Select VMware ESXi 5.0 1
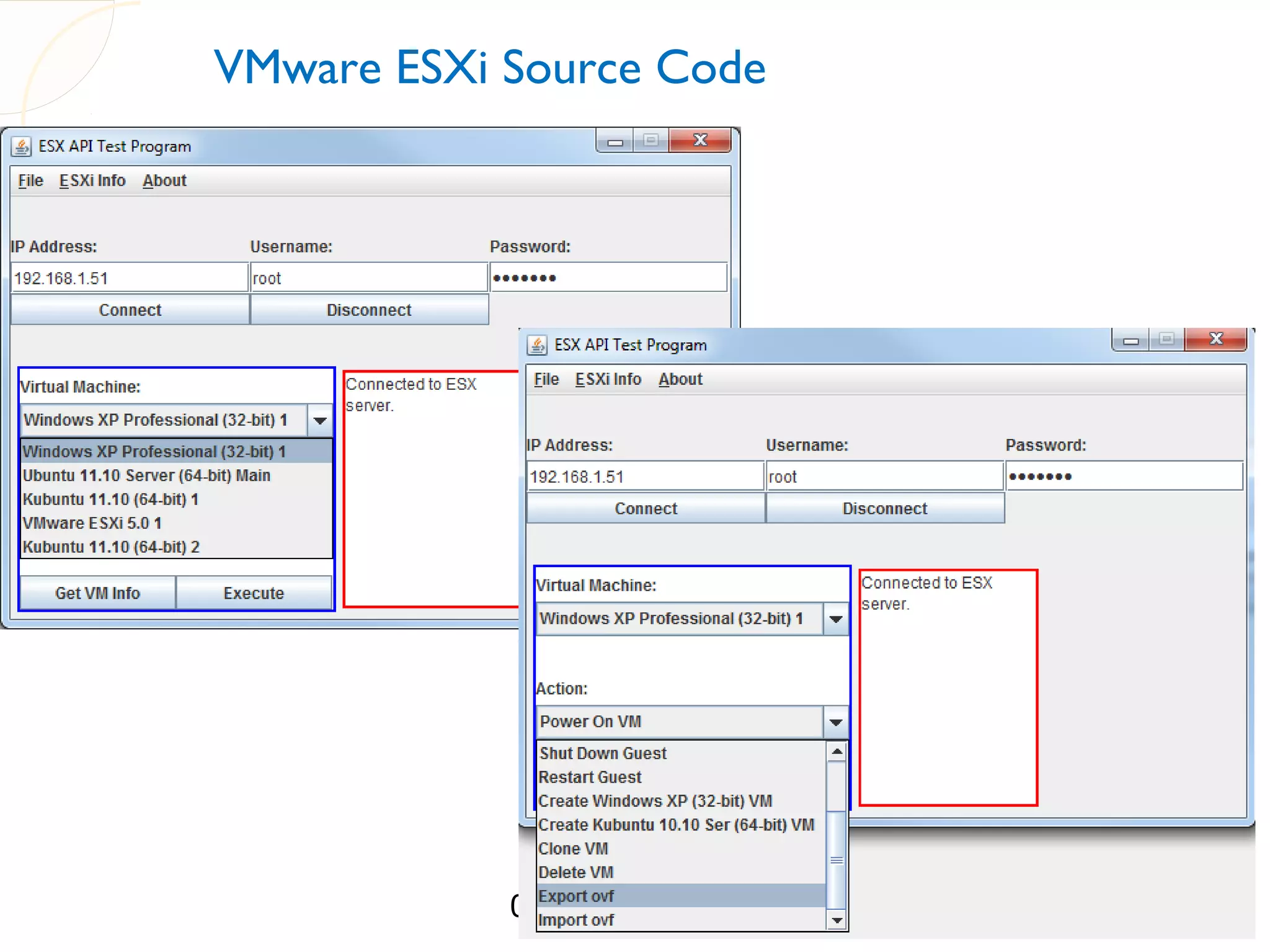 tap(177, 523)
